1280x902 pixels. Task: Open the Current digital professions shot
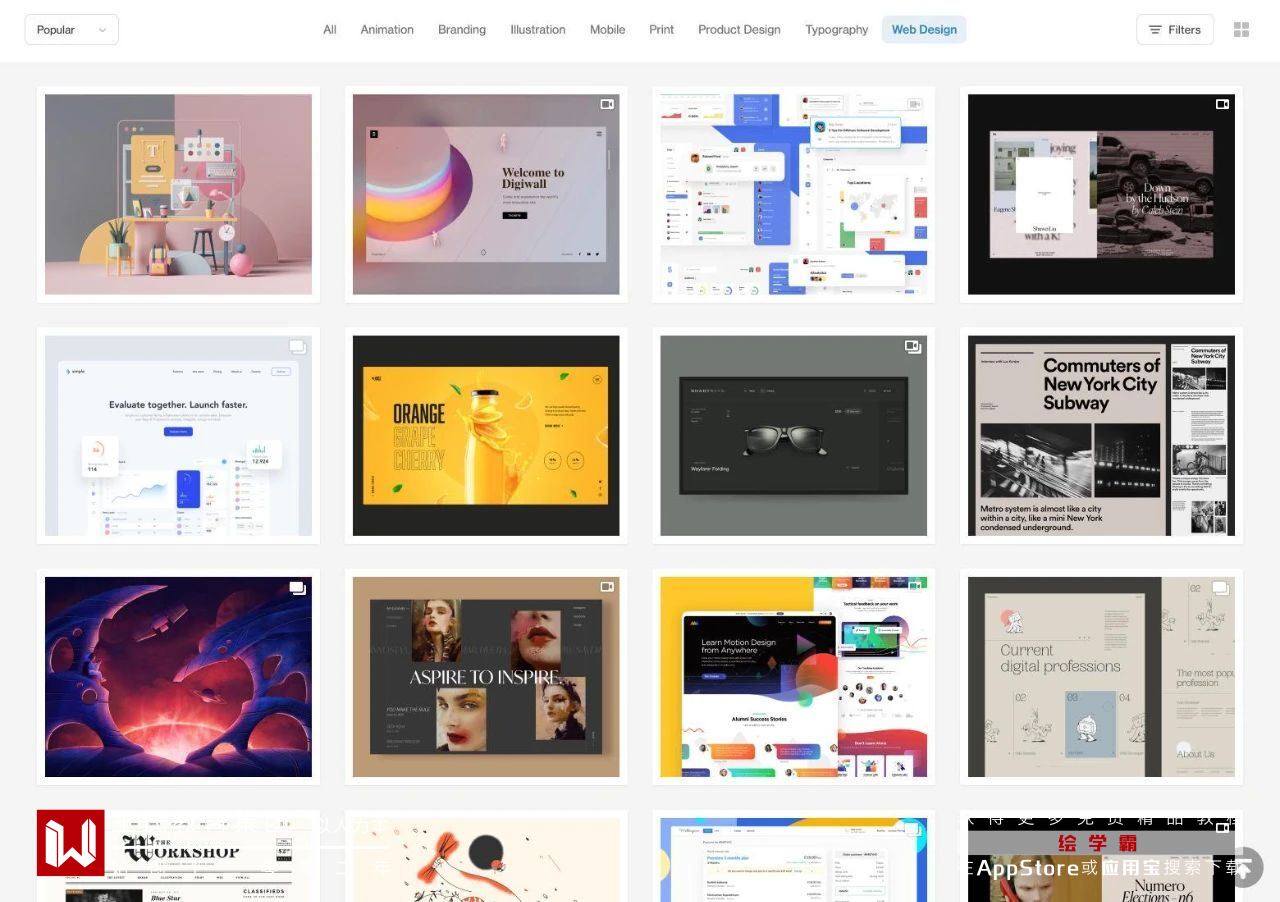coord(1101,677)
